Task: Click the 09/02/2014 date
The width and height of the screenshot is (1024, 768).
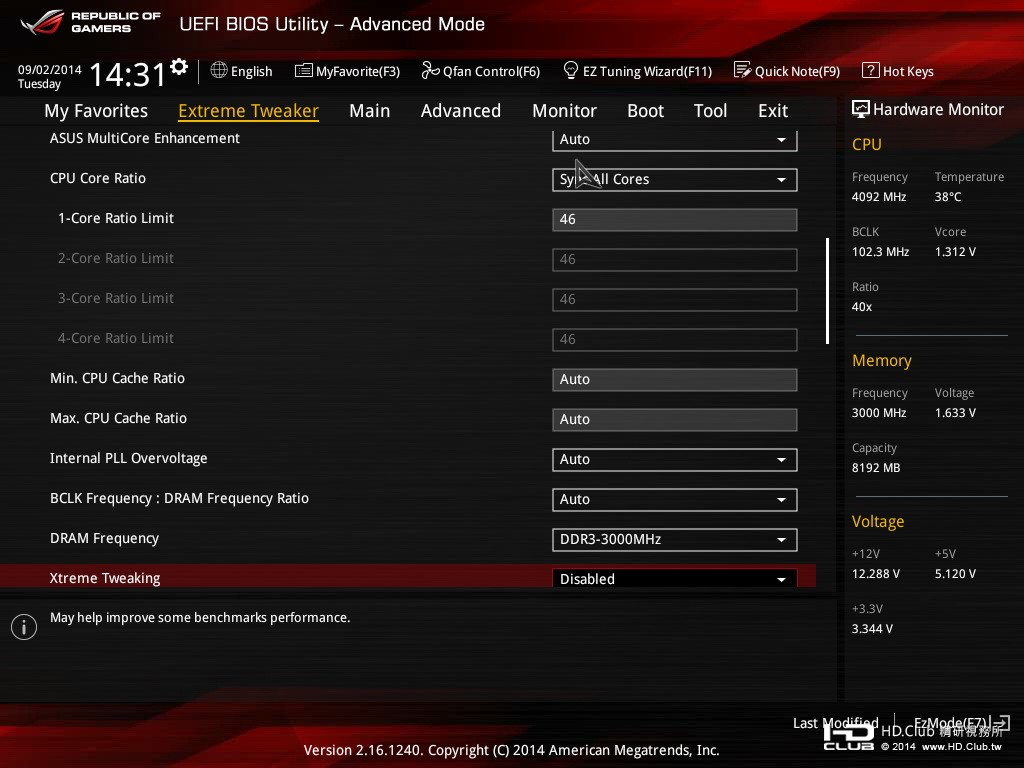Action: [50, 70]
